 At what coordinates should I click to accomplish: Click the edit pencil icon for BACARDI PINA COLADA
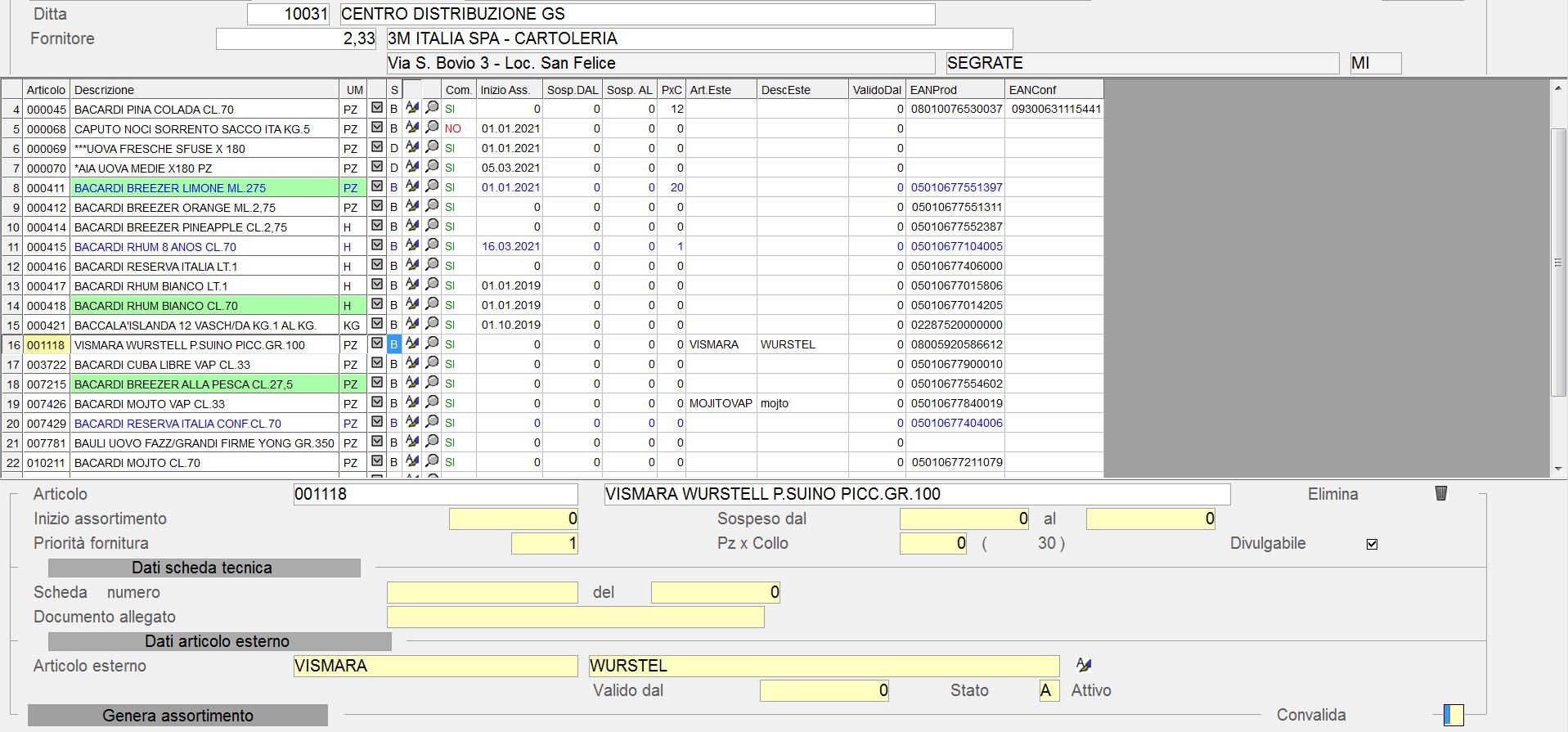click(x=412, y=108)
